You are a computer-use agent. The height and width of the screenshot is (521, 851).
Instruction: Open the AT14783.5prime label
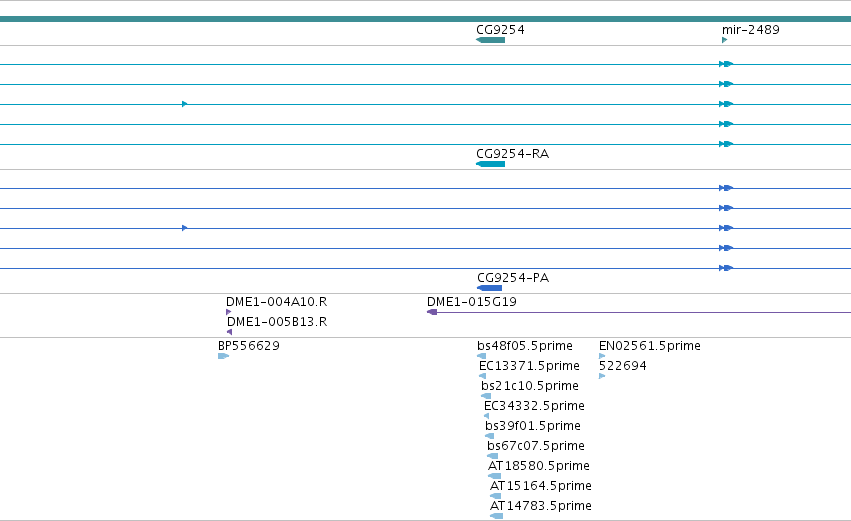point(541,506)
